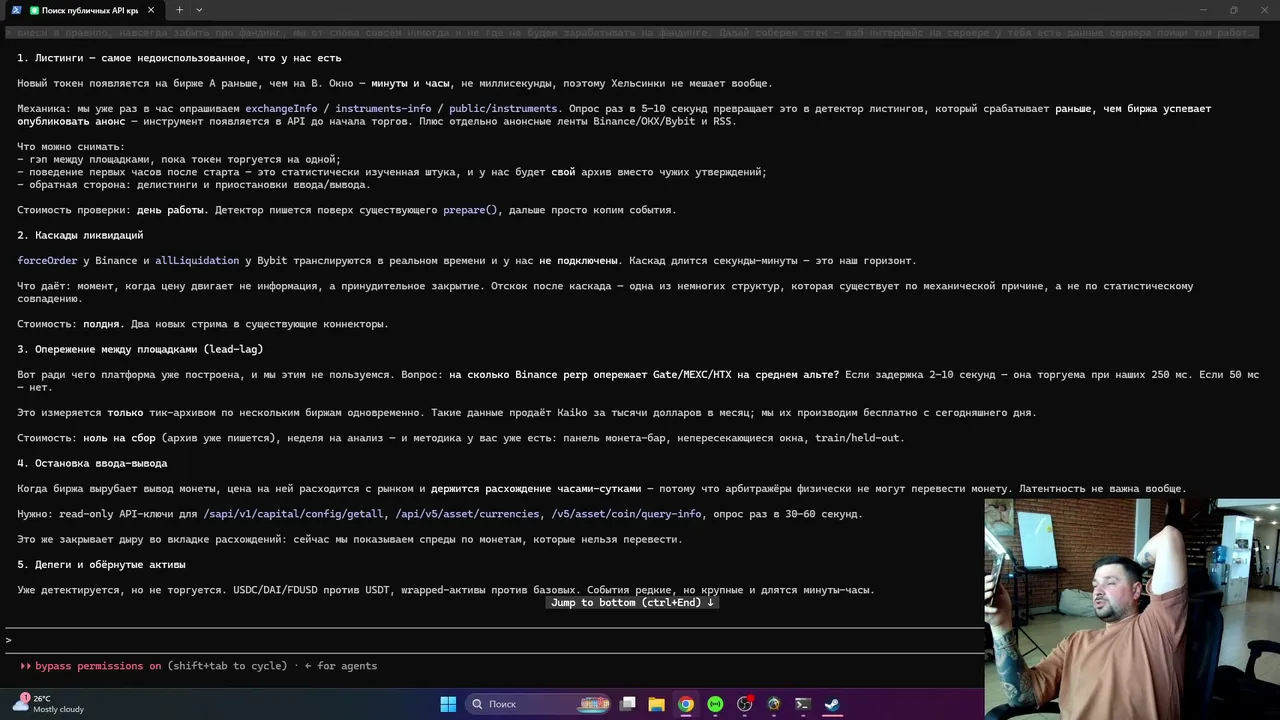1280x720 pixels.
Task: Launch File Explorer from the taskbar
Action: pyautogui.click(x=657, y=704)
